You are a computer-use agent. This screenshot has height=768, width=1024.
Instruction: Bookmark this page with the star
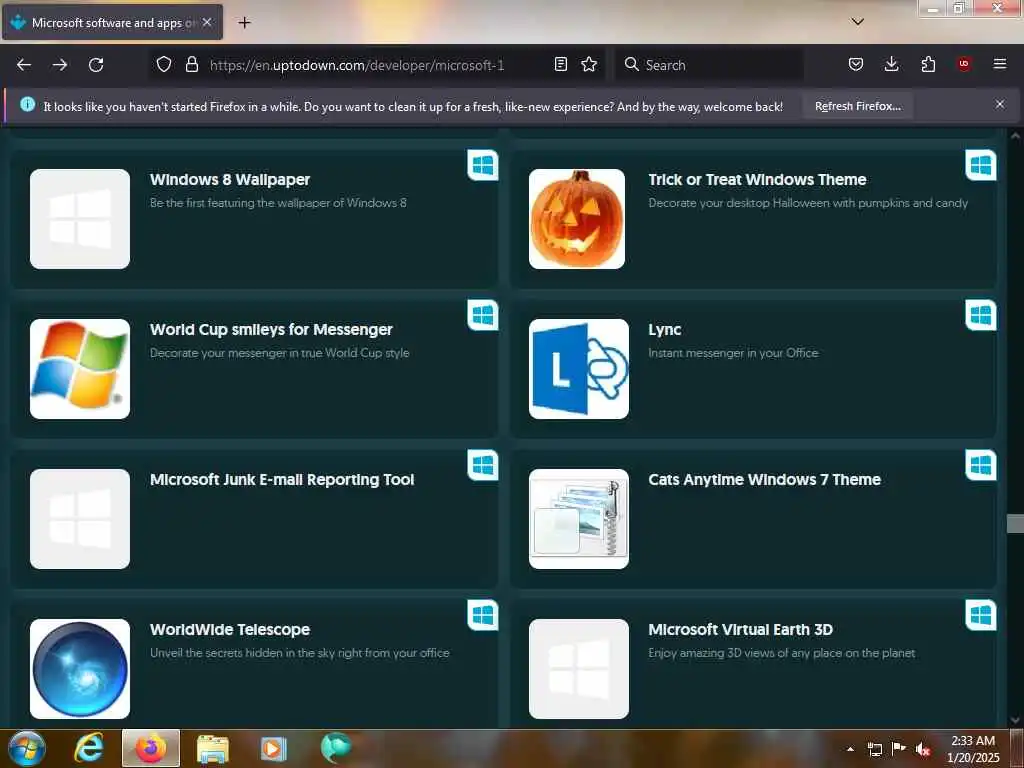coord(589,64)
